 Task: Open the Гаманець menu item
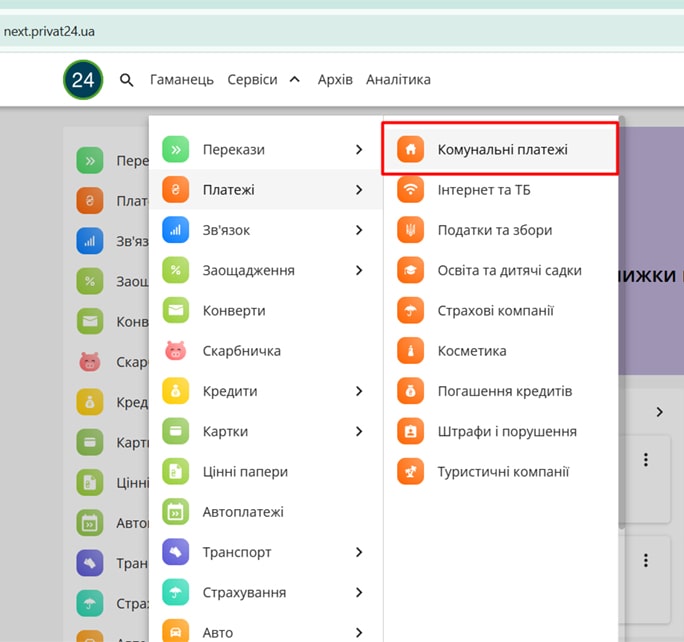(x=182, y=80)
